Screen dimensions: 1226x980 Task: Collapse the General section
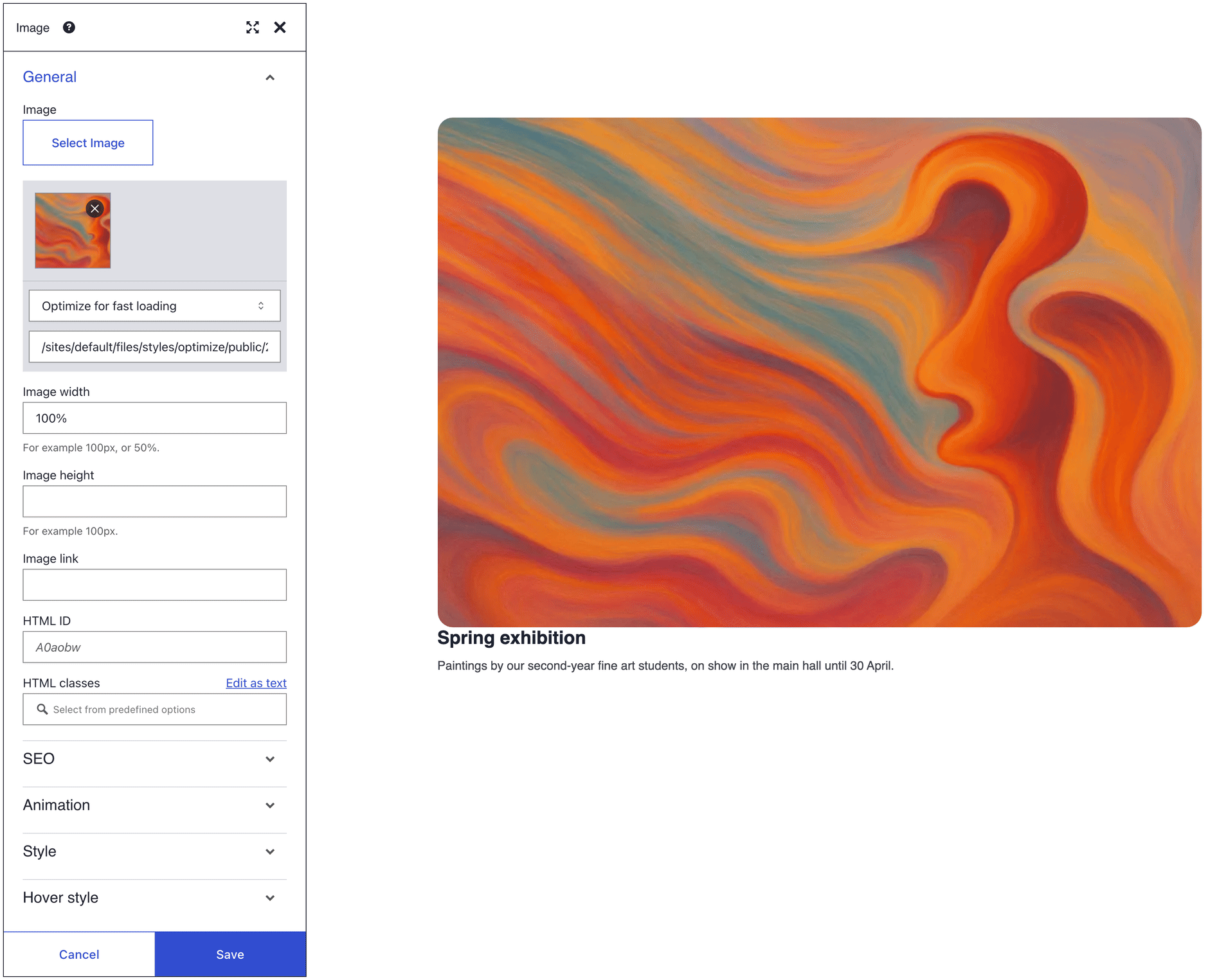tap(270, 78)
